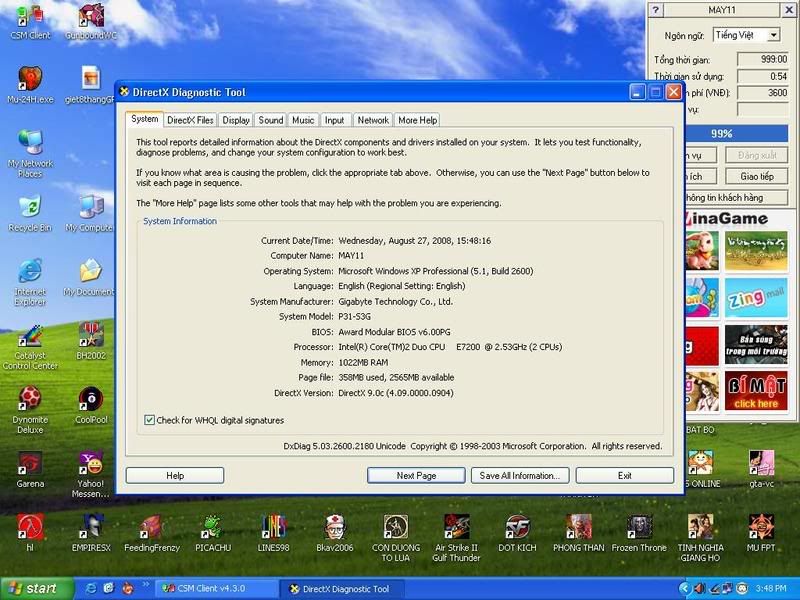Expand the Ngôn ngữ language dropdown
800x600 pixels.
[x=773, y=35]
